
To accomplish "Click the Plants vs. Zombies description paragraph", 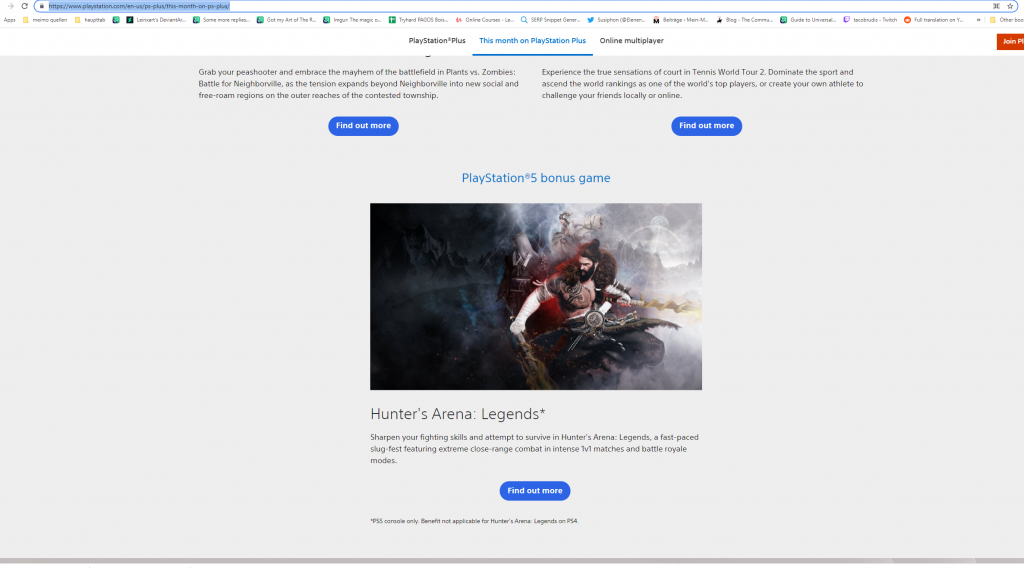I will pyautogui.click(x=359, y=84).
